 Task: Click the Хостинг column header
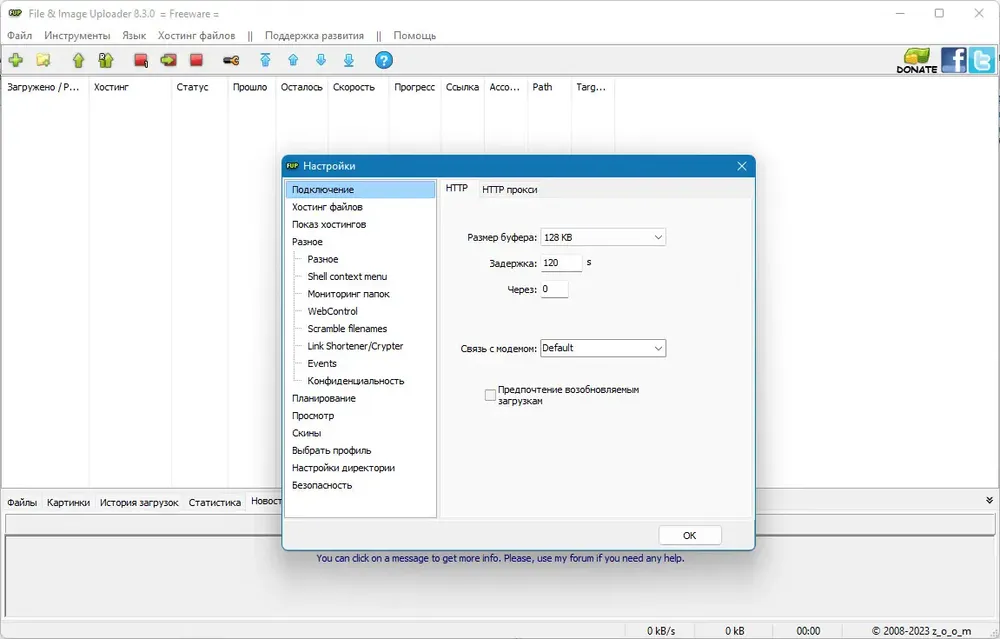click(x=130, y=87)
